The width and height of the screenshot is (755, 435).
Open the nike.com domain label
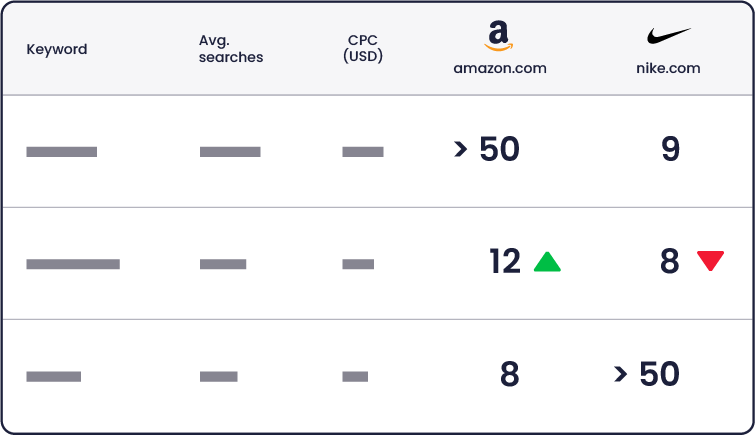pos(668,68)
